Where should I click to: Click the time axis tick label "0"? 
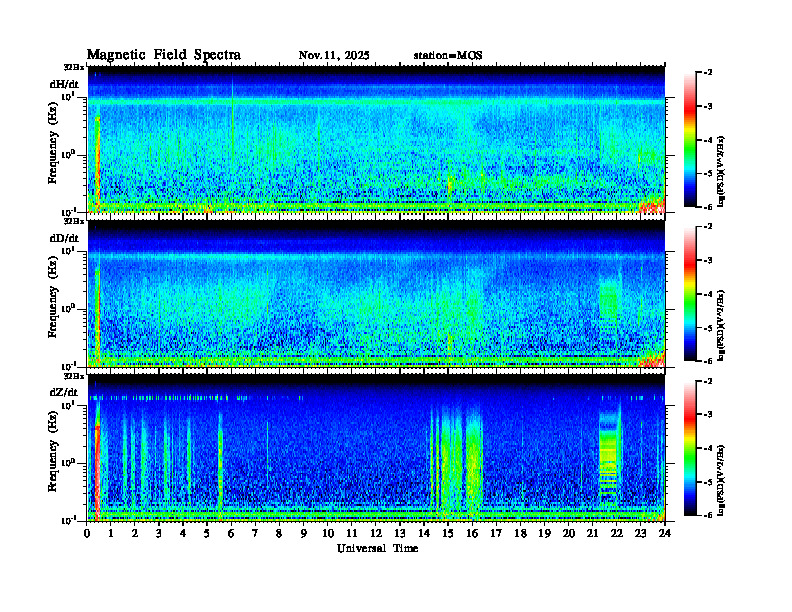87,533
